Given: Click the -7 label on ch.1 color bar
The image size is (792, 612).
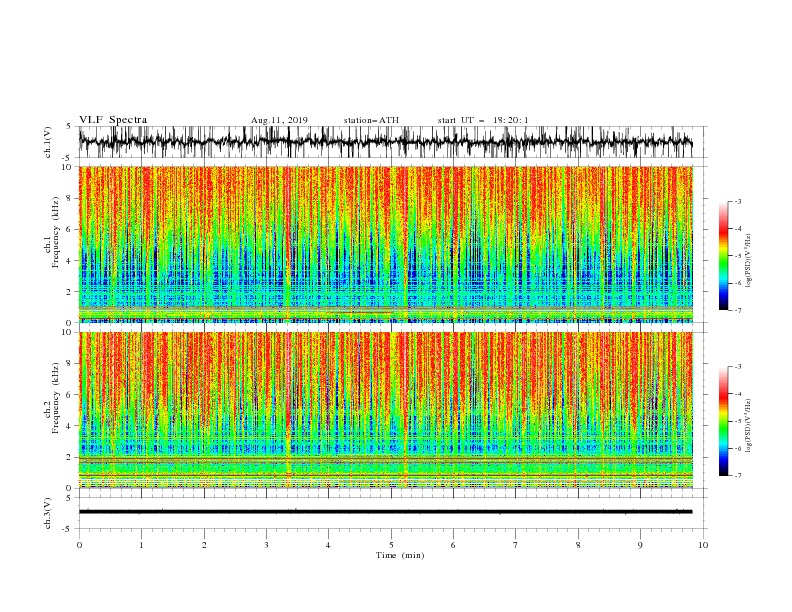Looking at the screenshot, I should (737, 310).
